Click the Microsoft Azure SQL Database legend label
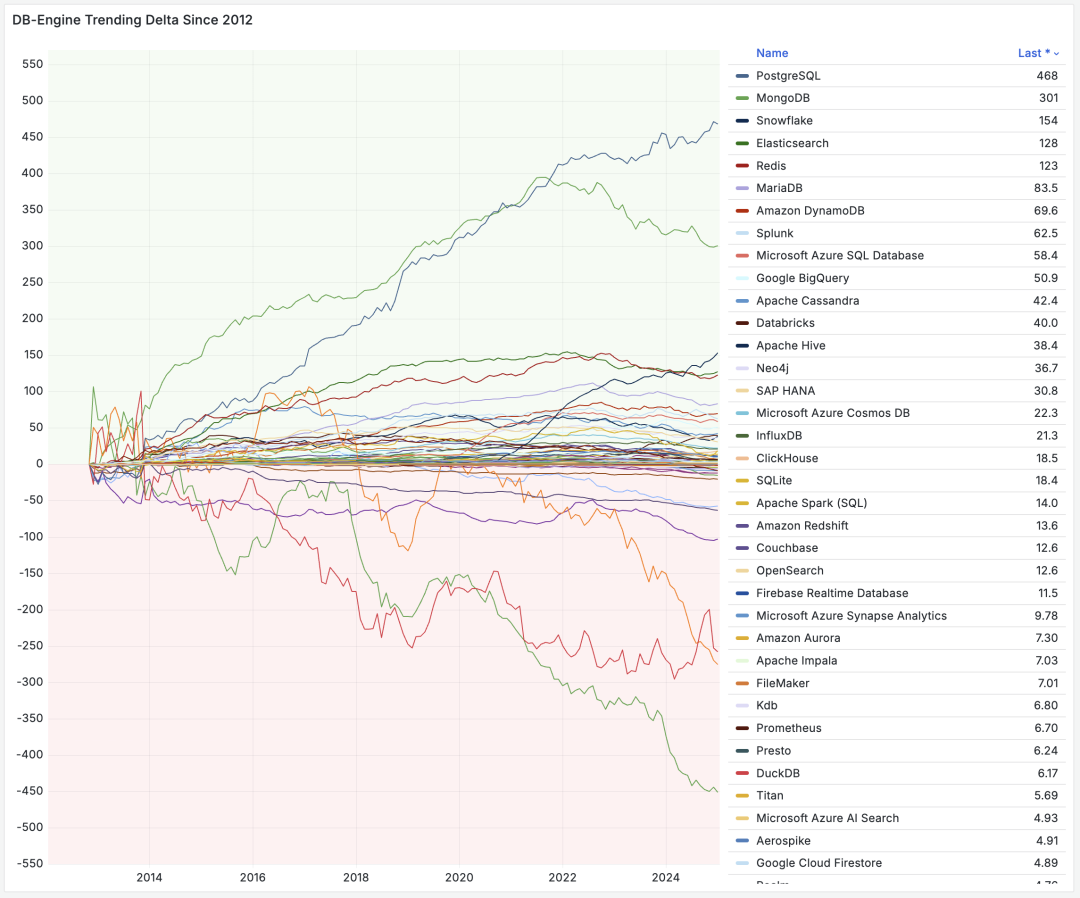 839,256
